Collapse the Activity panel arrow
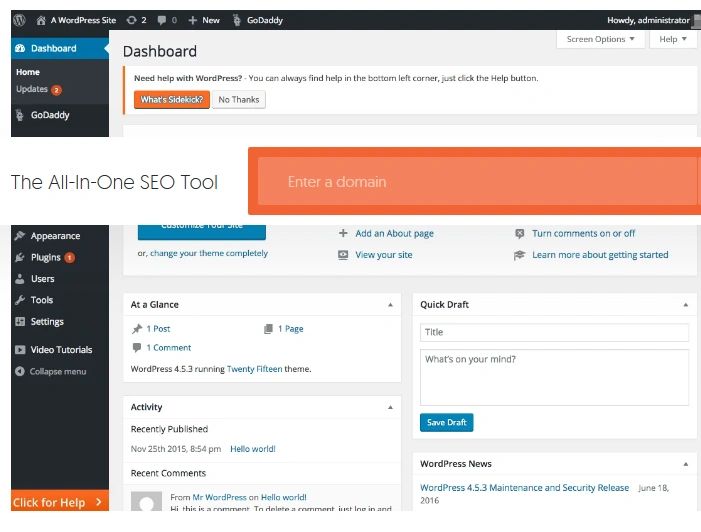 [x=390, y=407]
